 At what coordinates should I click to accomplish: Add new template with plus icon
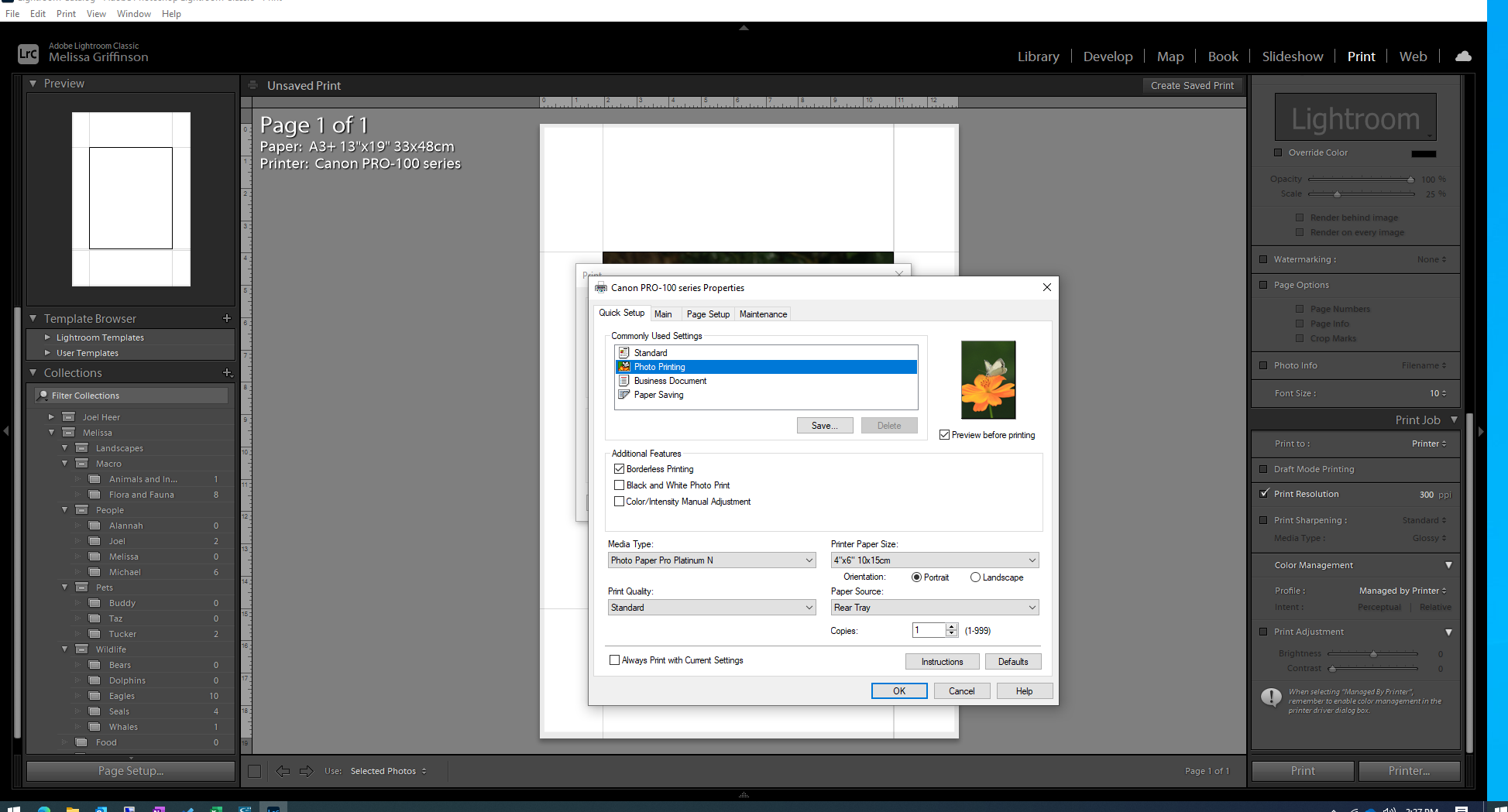click(227, 318)
